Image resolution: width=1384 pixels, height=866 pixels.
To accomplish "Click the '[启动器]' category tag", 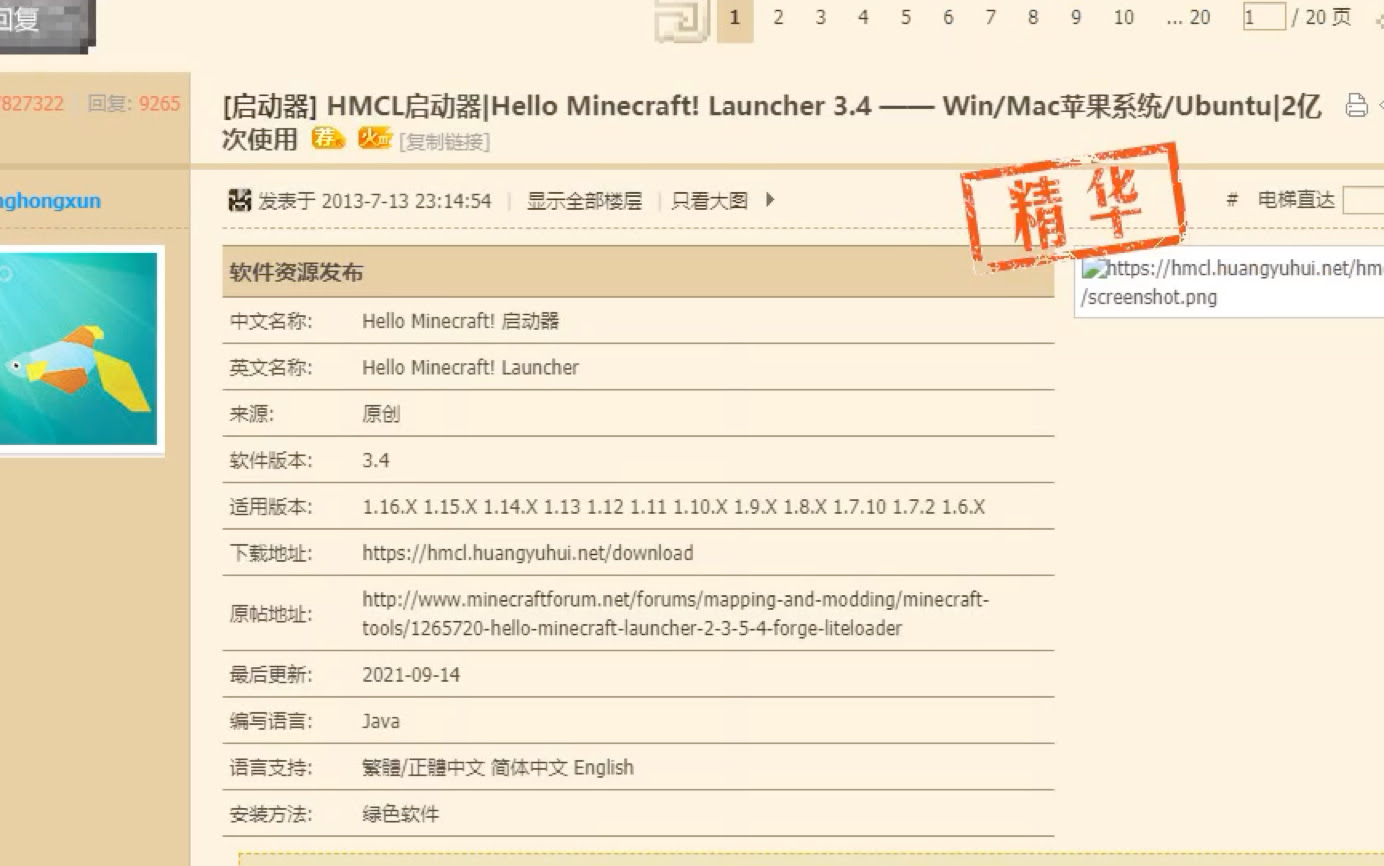I will point(270,106).
